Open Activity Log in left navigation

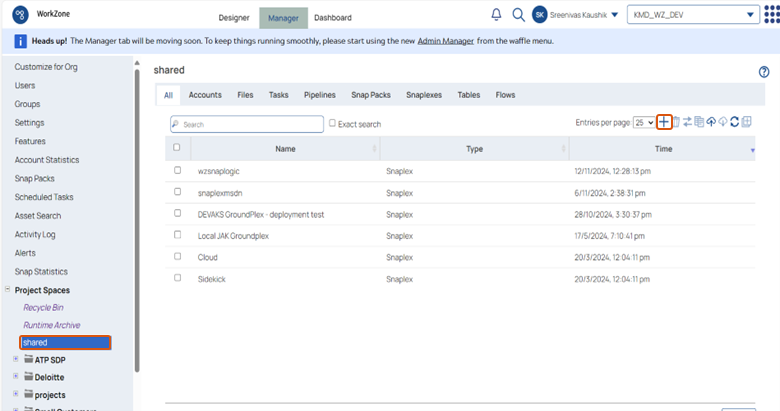pyautogui.click(x=35, y=234)
